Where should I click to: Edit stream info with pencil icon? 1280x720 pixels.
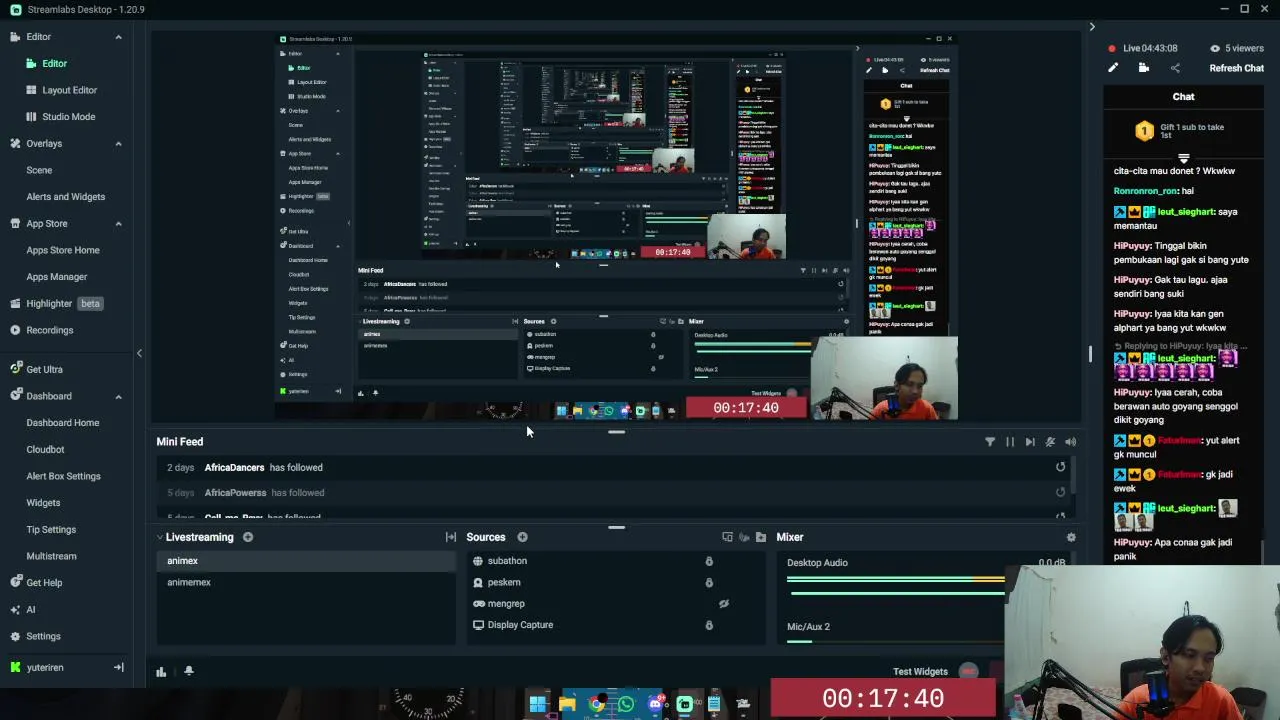click(1113, 68)
